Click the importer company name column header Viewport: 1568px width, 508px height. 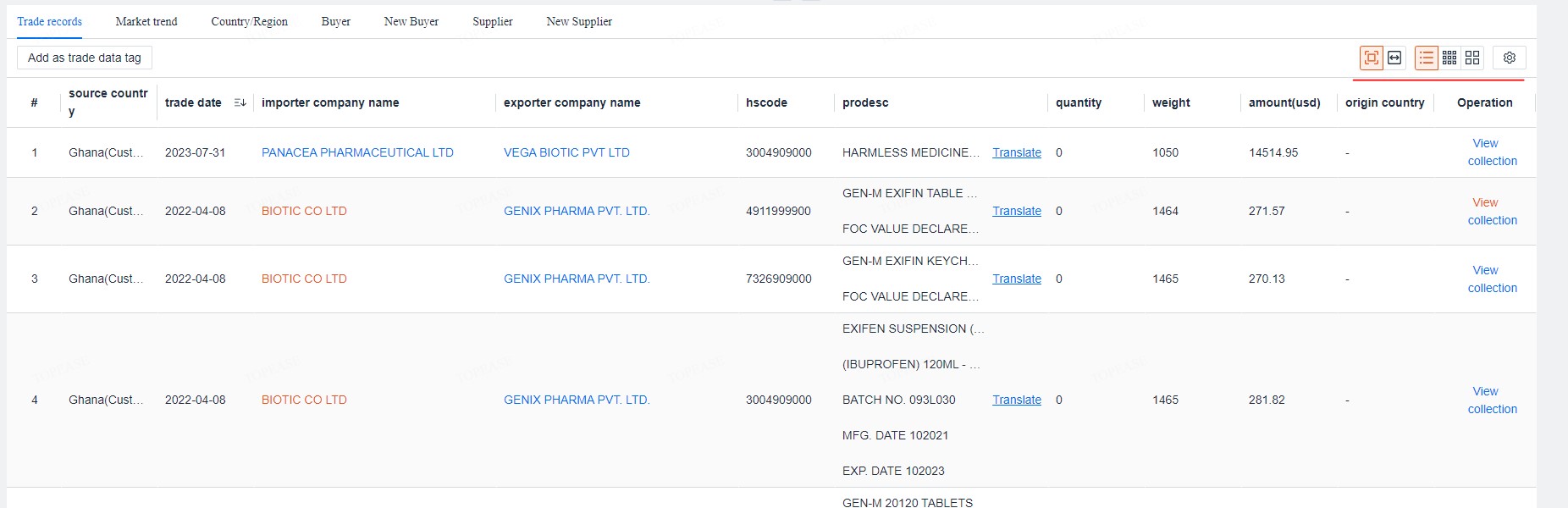point(330,102)
